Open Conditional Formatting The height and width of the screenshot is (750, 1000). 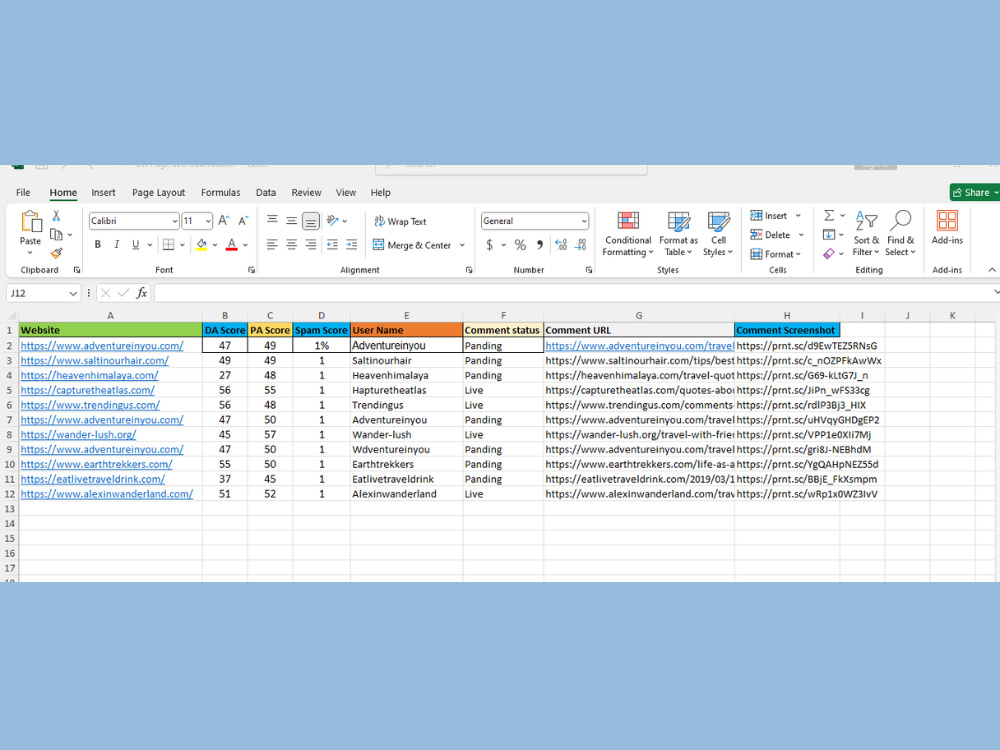pyautogui.click(x=628, y=234)
